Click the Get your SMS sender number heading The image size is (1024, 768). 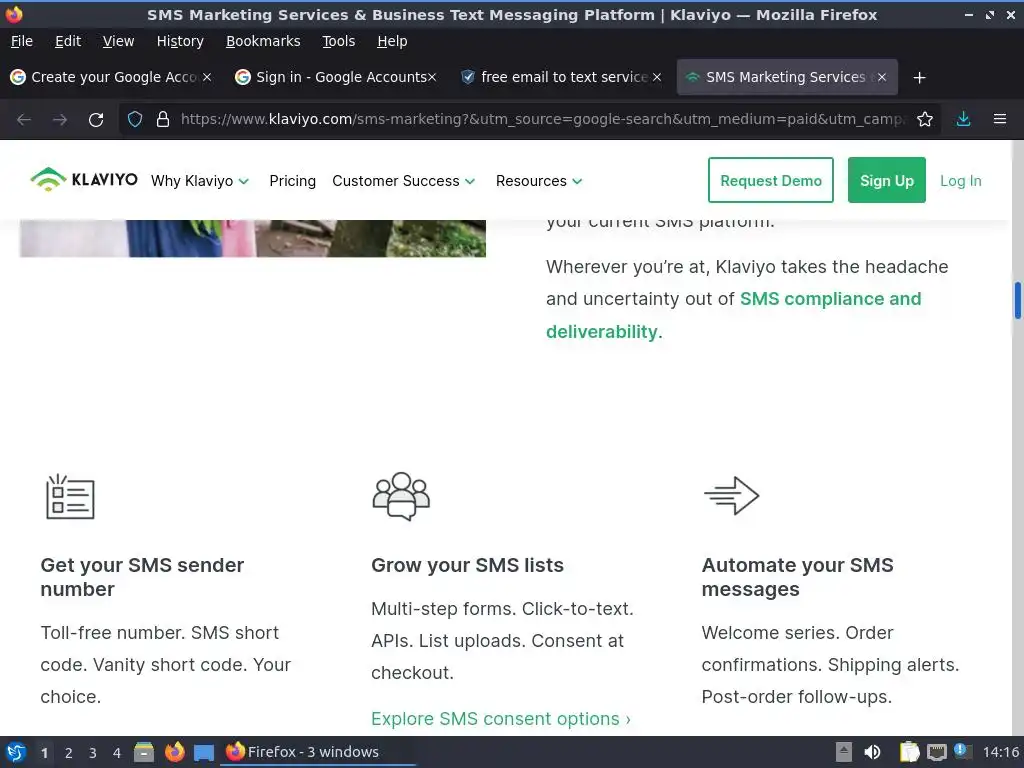[x=142, y=577]
